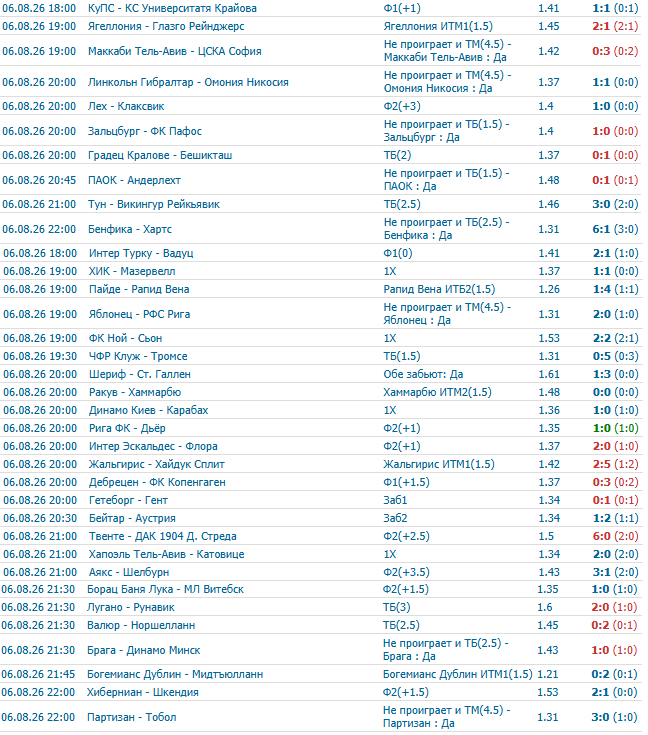Click bet Рапид Вена ИТБ2(1.5)

click(x=439, y=289)
